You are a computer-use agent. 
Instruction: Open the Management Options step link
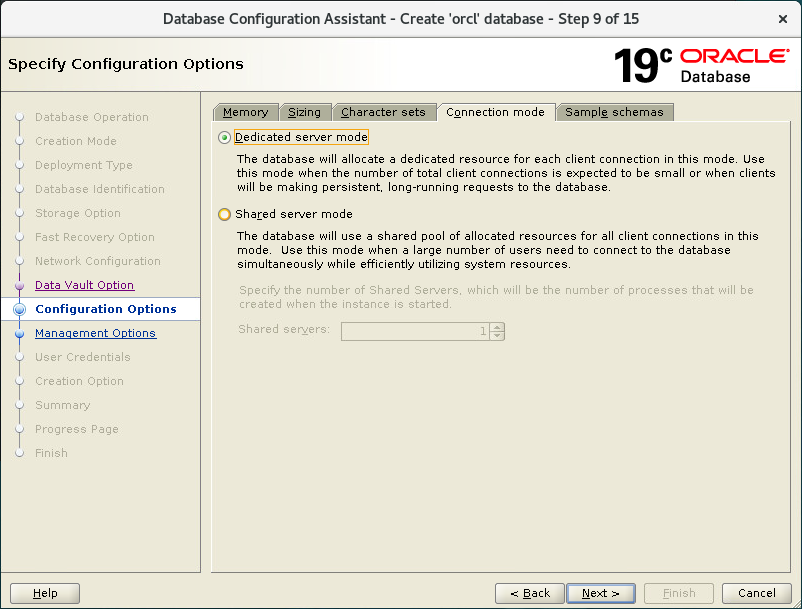coord(95,333)
